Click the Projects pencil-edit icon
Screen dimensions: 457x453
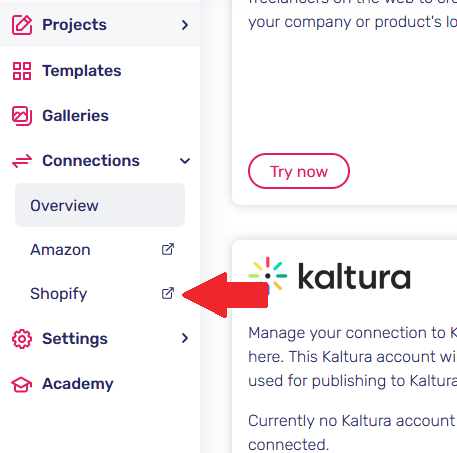(22, 25)
